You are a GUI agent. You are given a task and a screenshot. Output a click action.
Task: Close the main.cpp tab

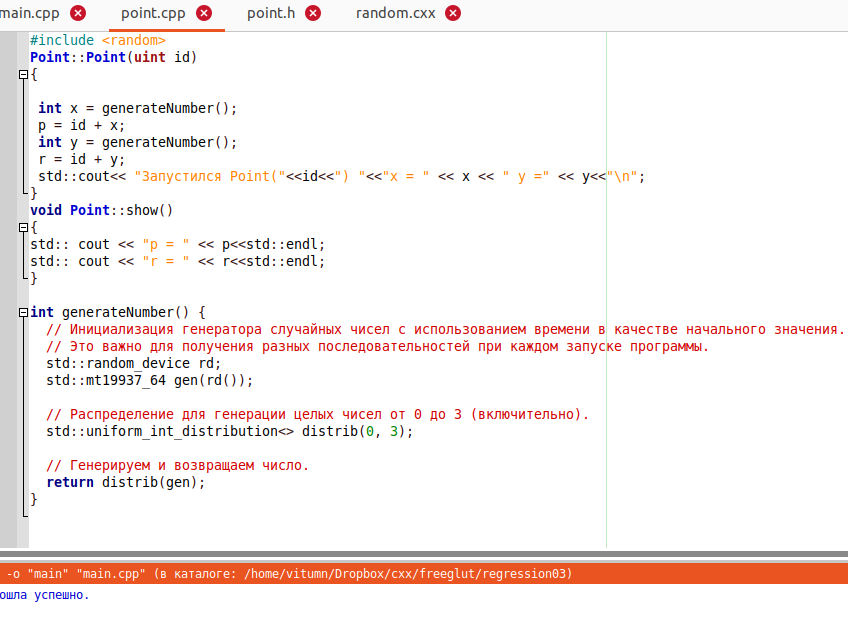tap(78, 13)
